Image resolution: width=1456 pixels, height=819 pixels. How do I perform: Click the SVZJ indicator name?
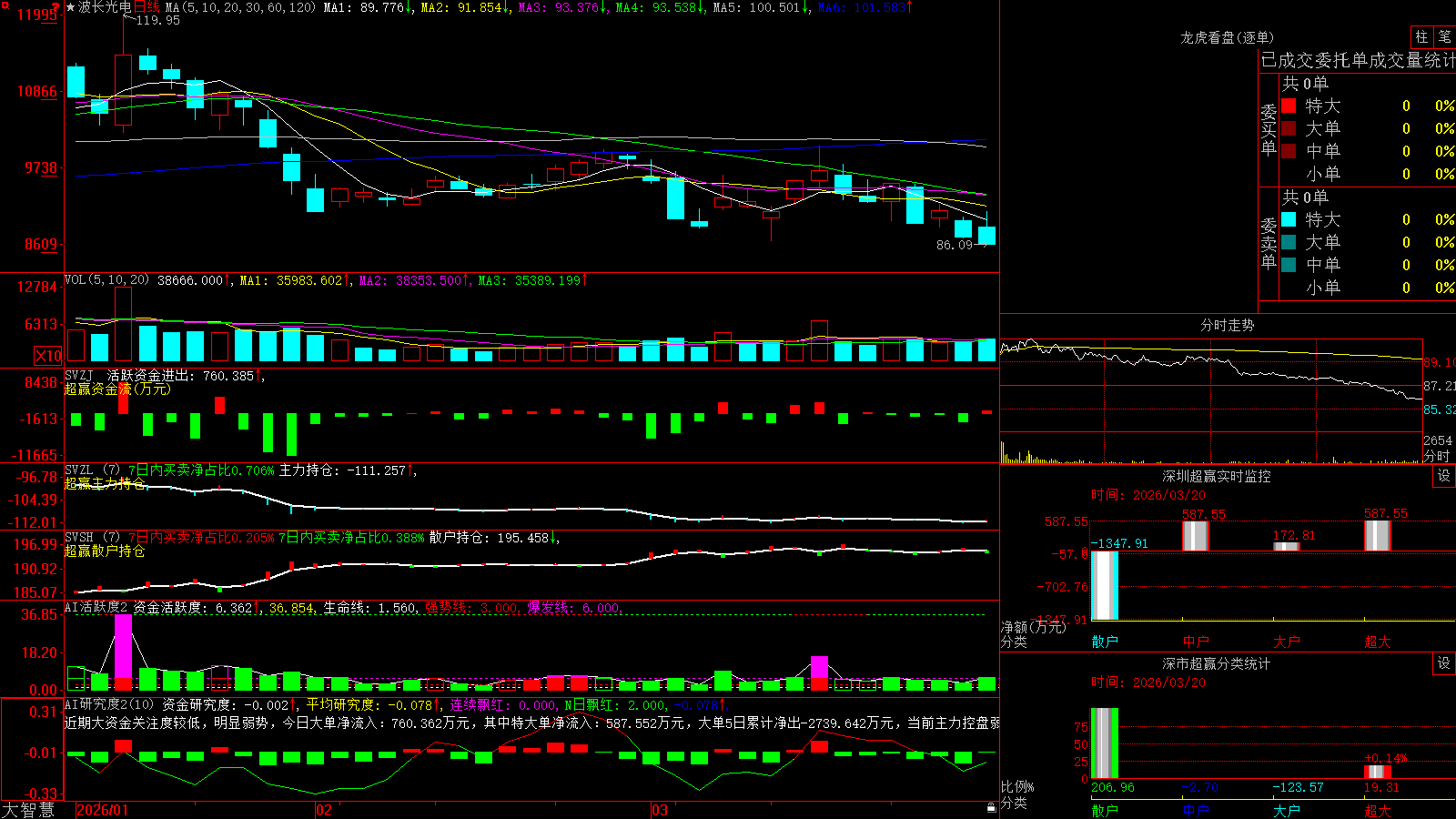pyautogui.click(x=78, y=376)
